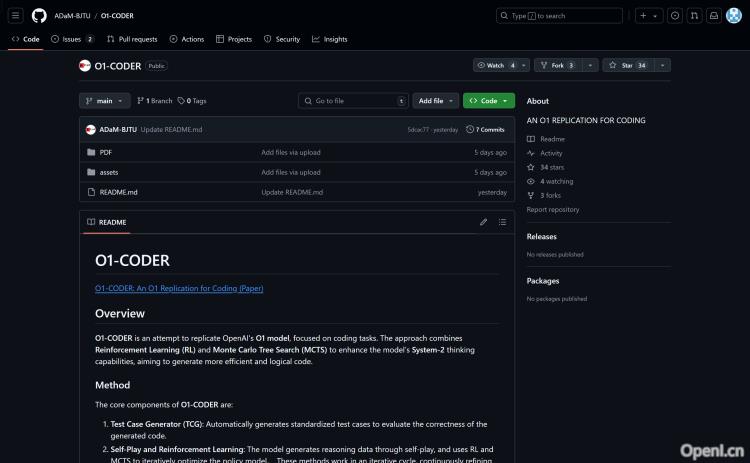The image size is (750, 463).
Task: Toggle Watch on this repository
Action: (497, 65)
